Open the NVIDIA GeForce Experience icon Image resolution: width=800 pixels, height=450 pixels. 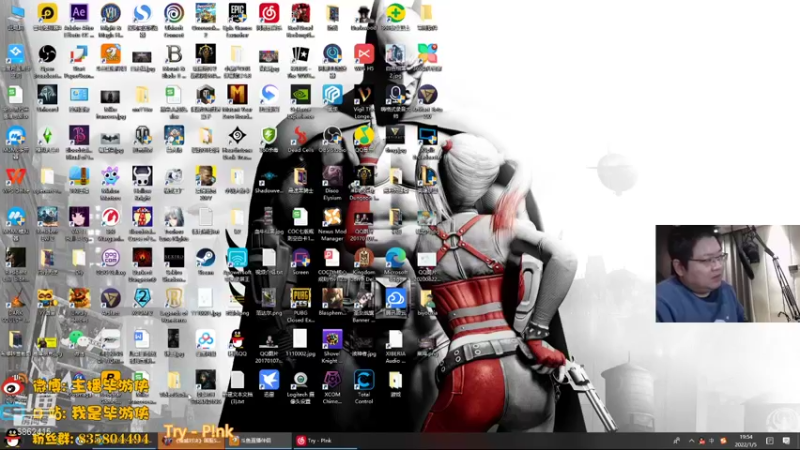[x=301, y=94]
